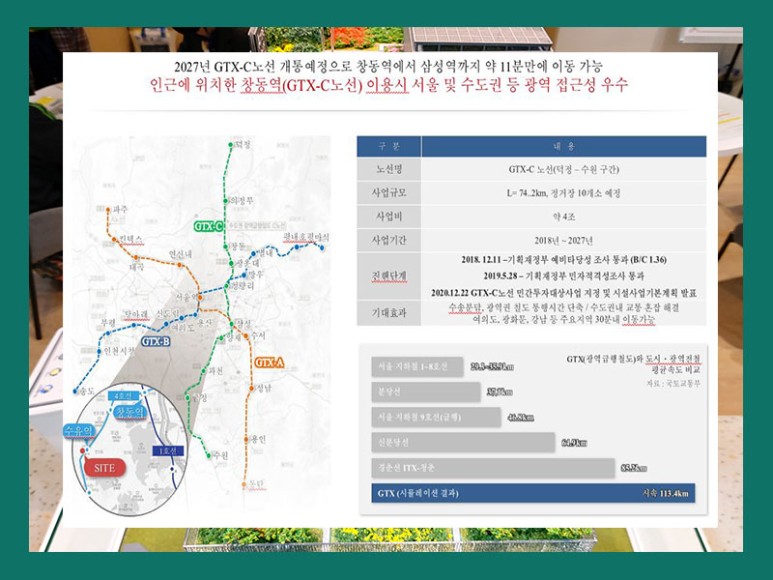
Task: Select the 구분 table header cell
Action: [389, 146]
